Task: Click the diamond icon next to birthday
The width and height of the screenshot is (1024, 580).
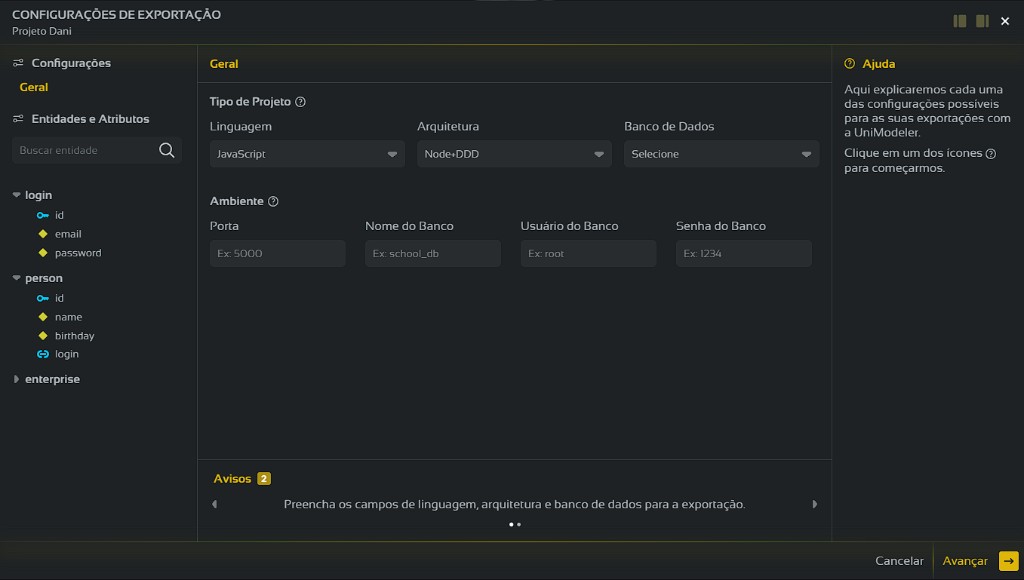Action: point(43,336)
